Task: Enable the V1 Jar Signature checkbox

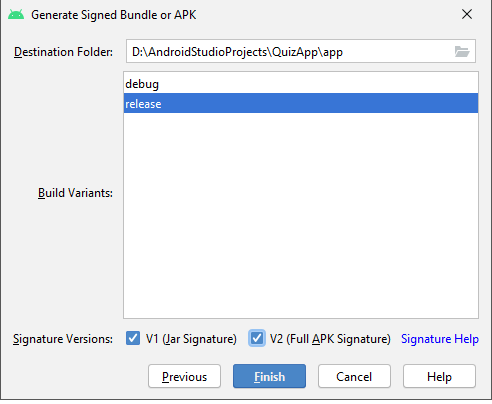Action: [133, 338]
